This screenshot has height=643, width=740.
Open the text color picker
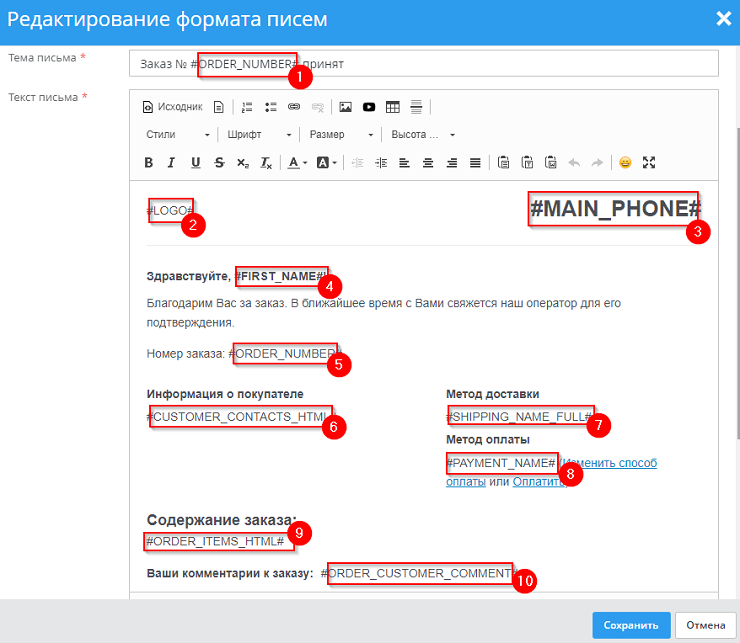(x=297, y=162)
